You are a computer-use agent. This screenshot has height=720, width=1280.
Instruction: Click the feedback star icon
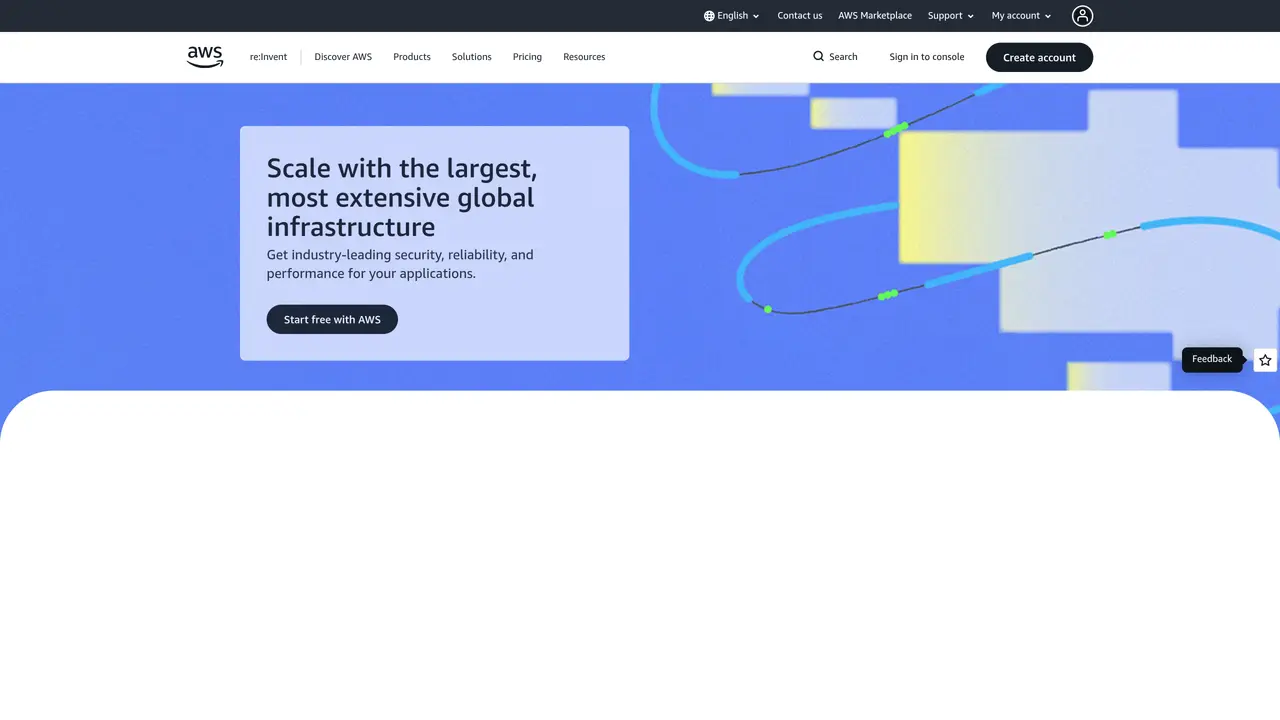[1265, 360]
